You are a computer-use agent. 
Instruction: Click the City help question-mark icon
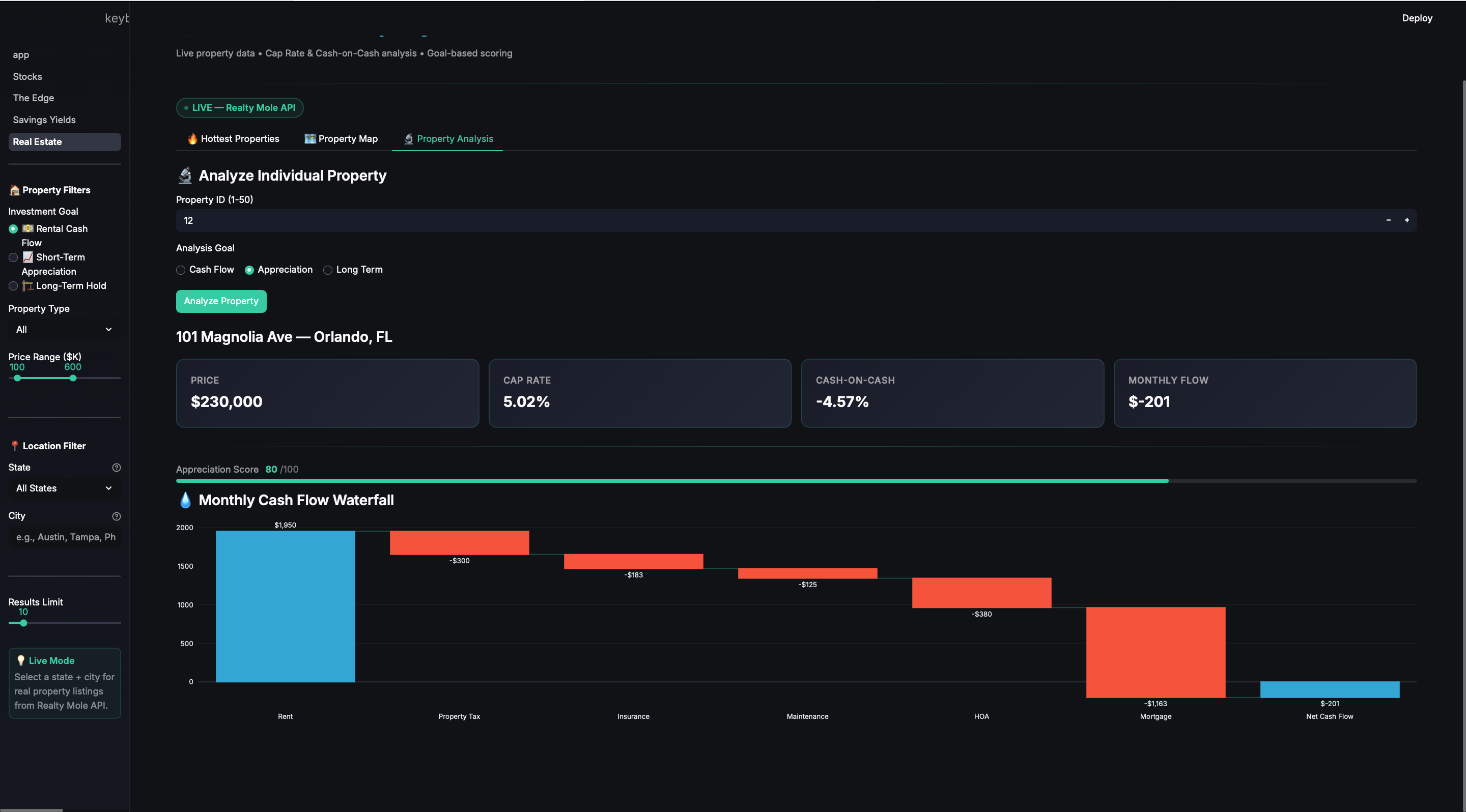point(116,516)
